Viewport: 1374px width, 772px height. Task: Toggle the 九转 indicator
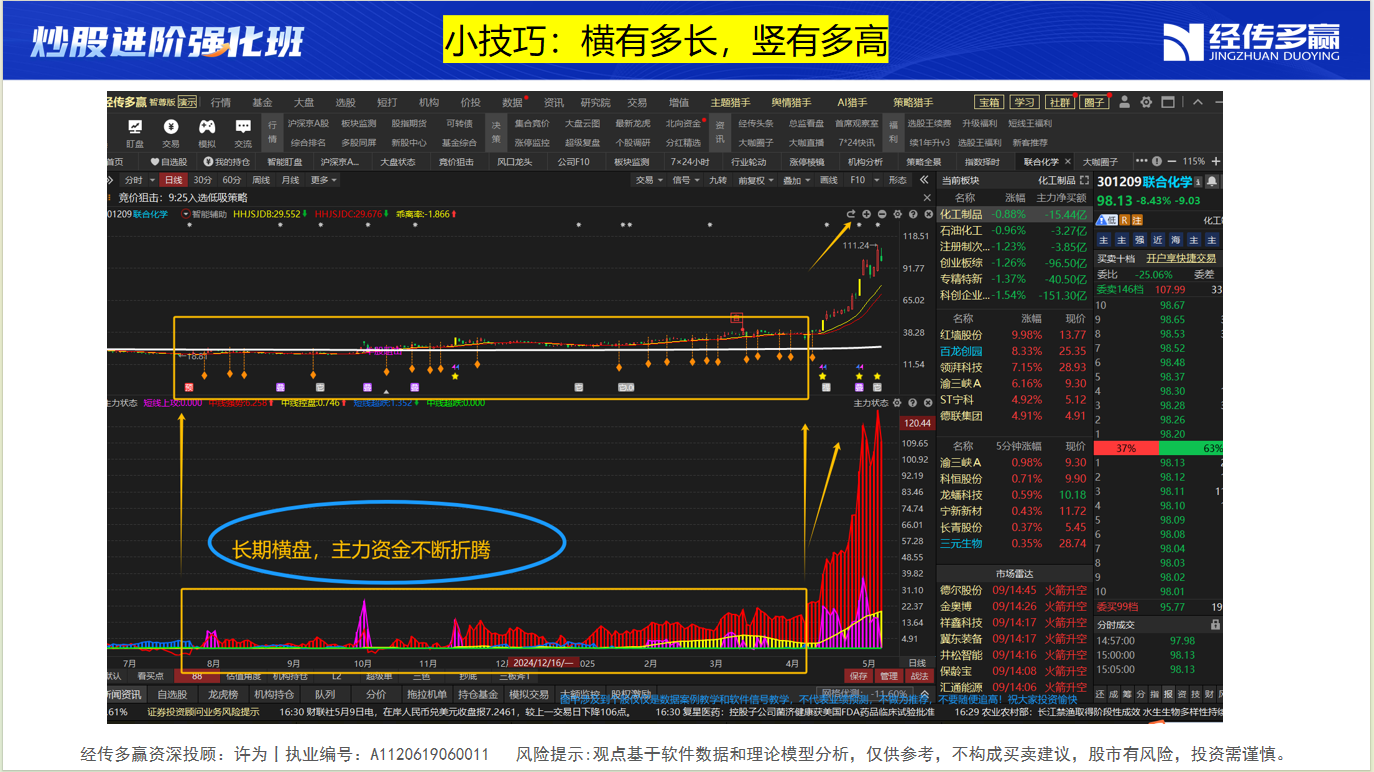pyautogui.click(x=717, y=180)
